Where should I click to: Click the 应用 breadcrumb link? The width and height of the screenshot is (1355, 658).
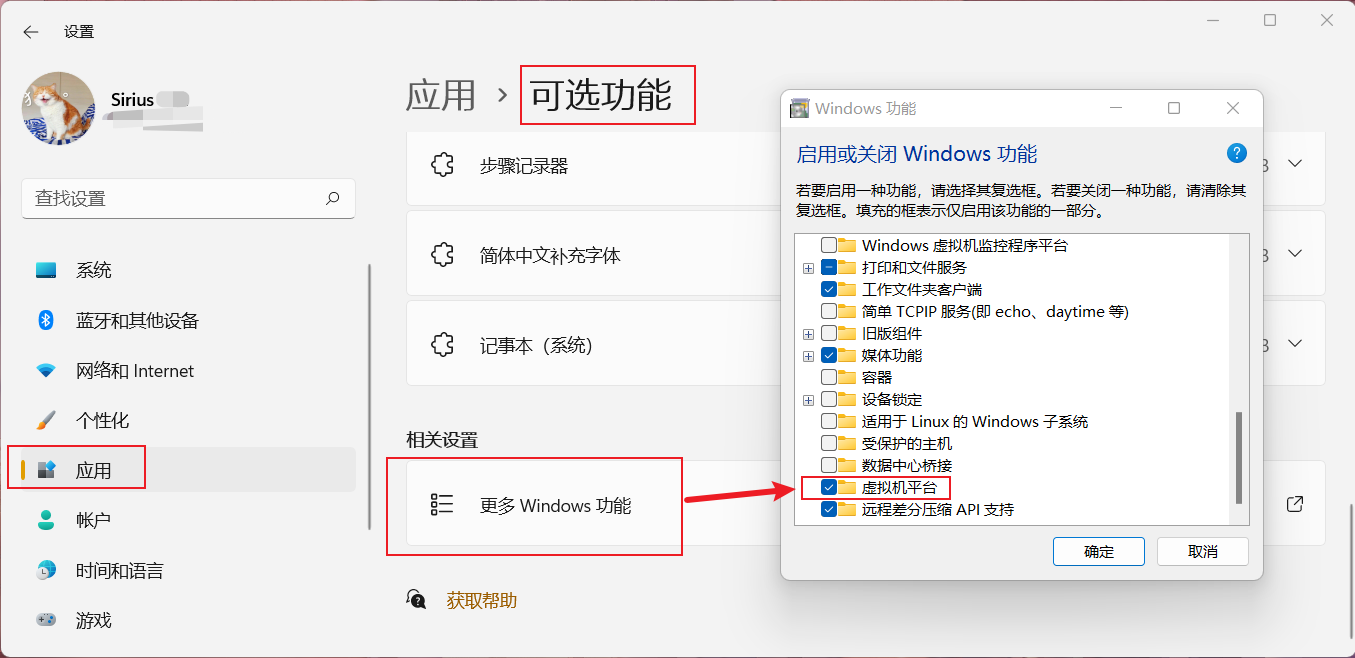click(440, 95)
